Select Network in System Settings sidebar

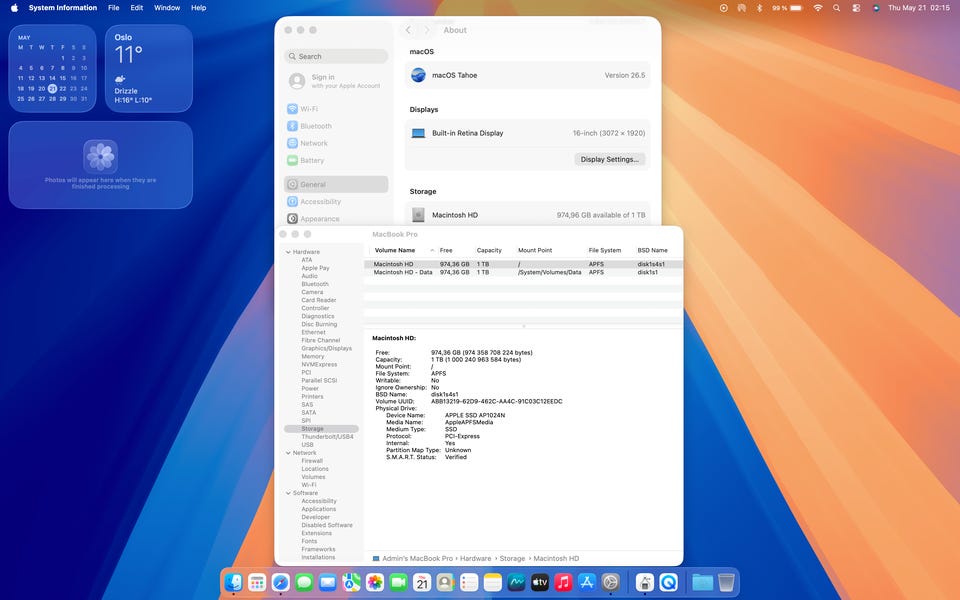[336, 143]
